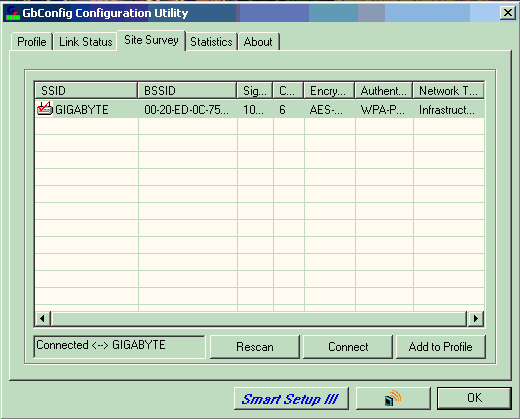Click the list's right scroll arrow
The image size is (520, 419).
(476, 319)
